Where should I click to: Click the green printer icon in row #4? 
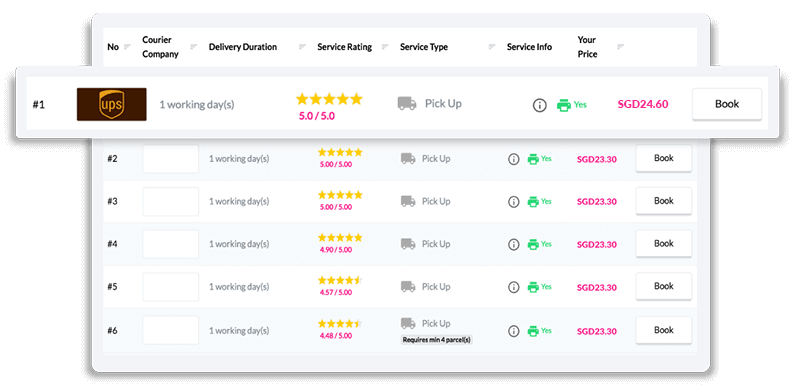coord(533,245)
